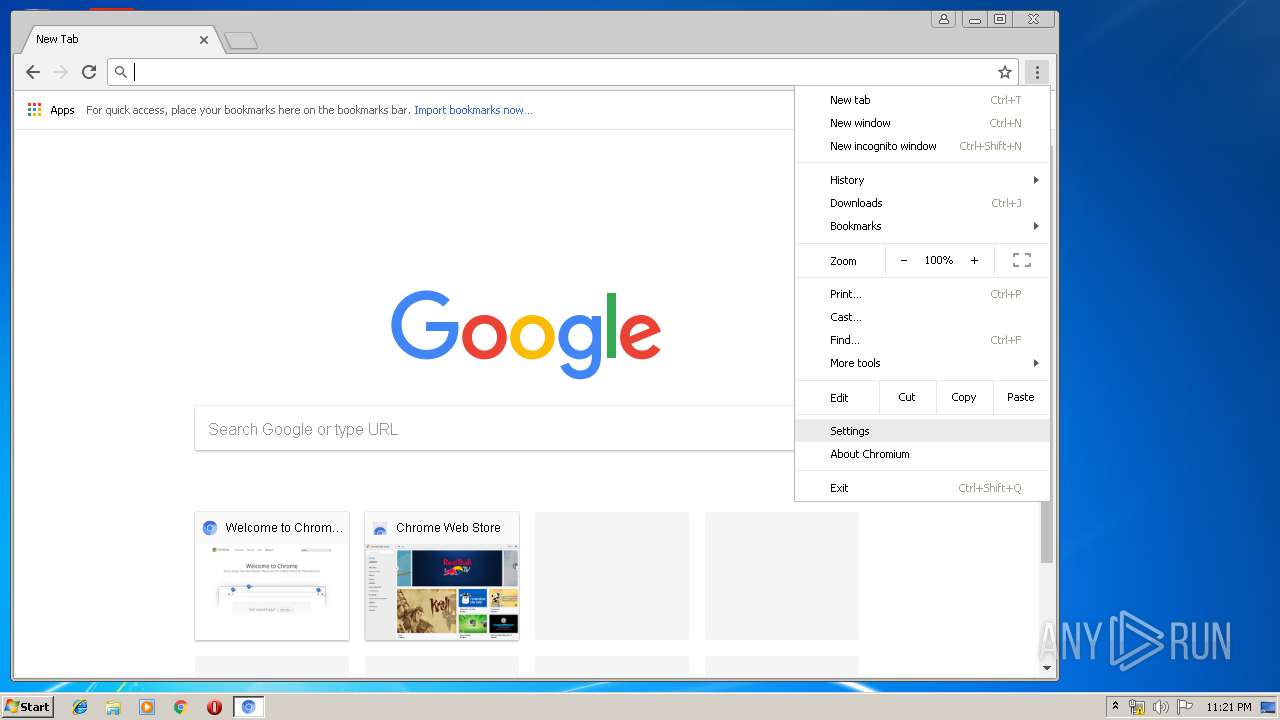
Task: Click the Show desktop button in the tray
Action: click(x=1269, y=707)
